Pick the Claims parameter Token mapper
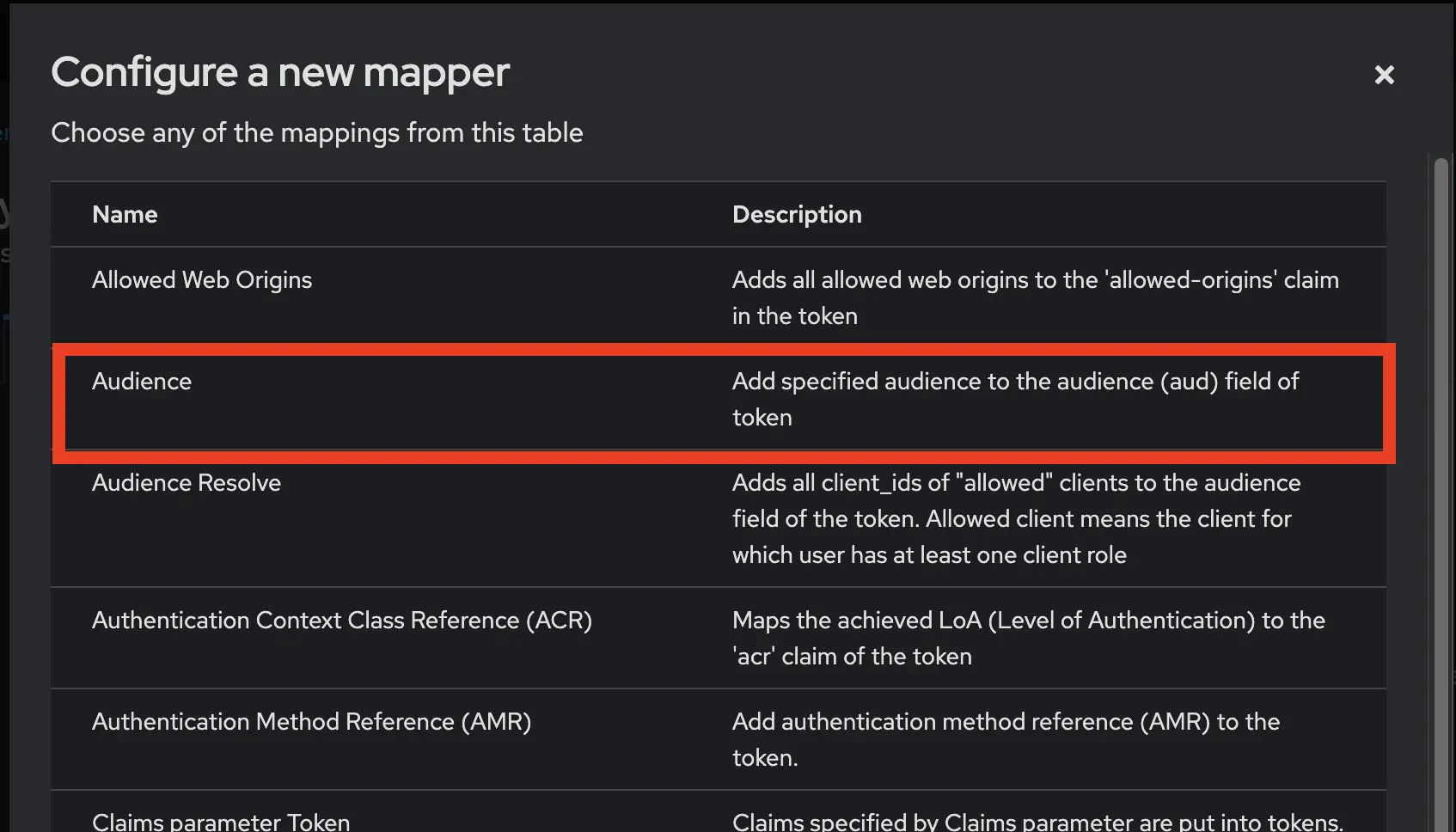Viewport: 1456px width, 832px height. [x=220, y=819]
